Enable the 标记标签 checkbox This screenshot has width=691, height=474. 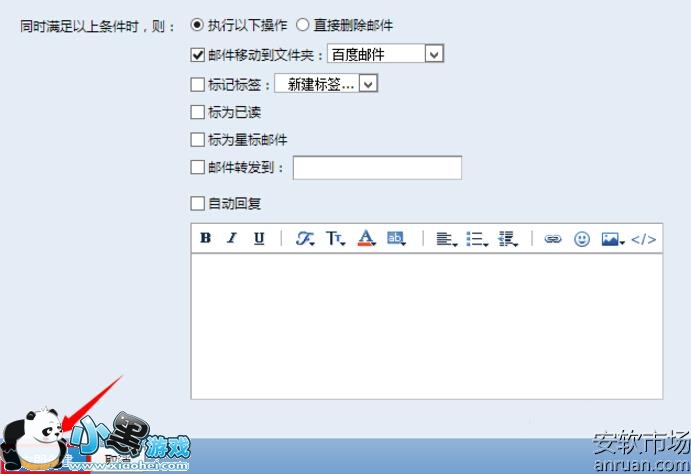(197, 84)
